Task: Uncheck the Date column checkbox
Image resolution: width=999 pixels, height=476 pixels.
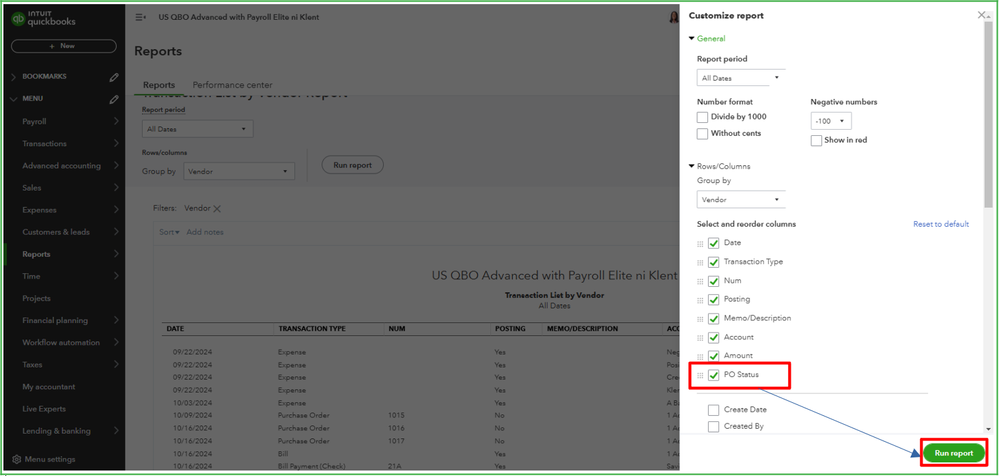Action: tap(714, 243)
